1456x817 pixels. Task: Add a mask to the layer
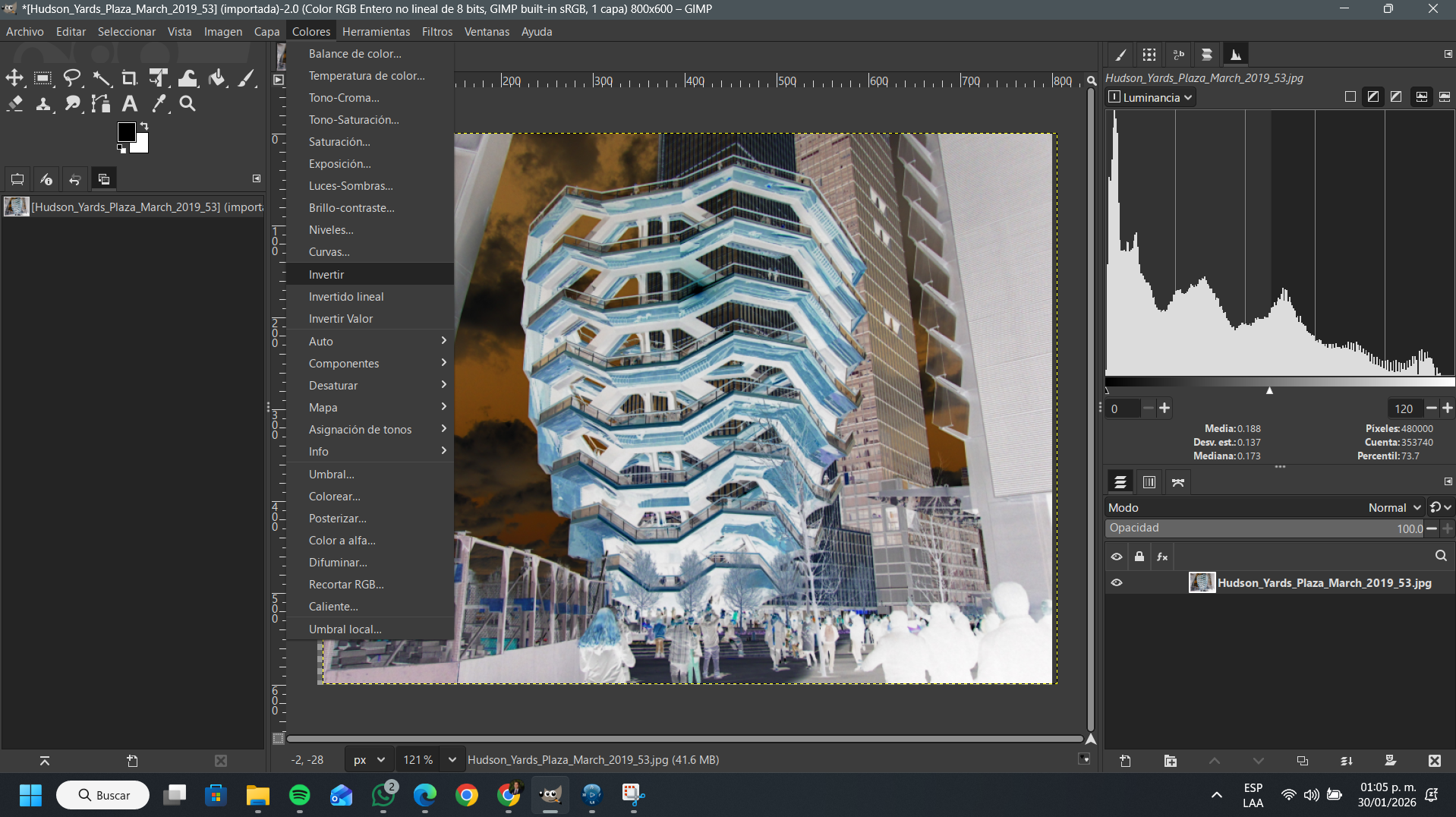pos(1390,761)
